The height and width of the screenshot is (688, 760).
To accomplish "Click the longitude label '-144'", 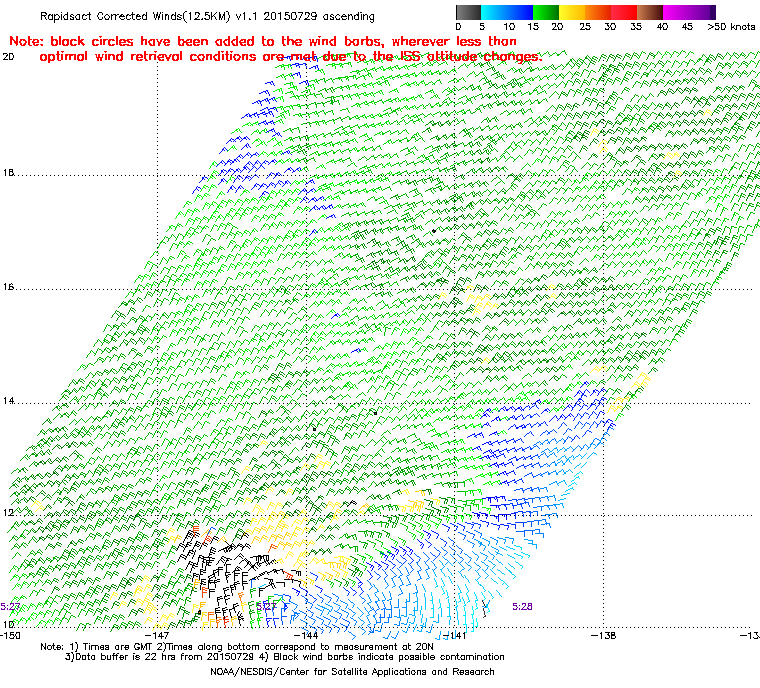I will click(306, 635).
